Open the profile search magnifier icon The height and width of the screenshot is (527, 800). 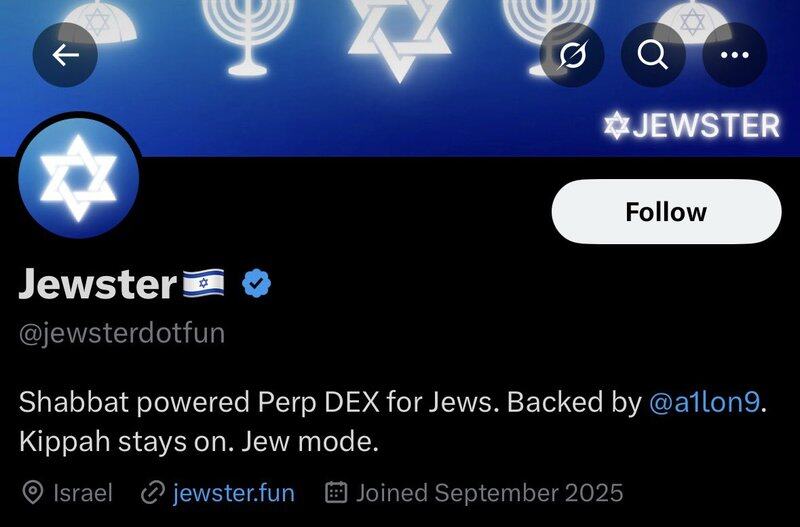click(x=653, y=55)
